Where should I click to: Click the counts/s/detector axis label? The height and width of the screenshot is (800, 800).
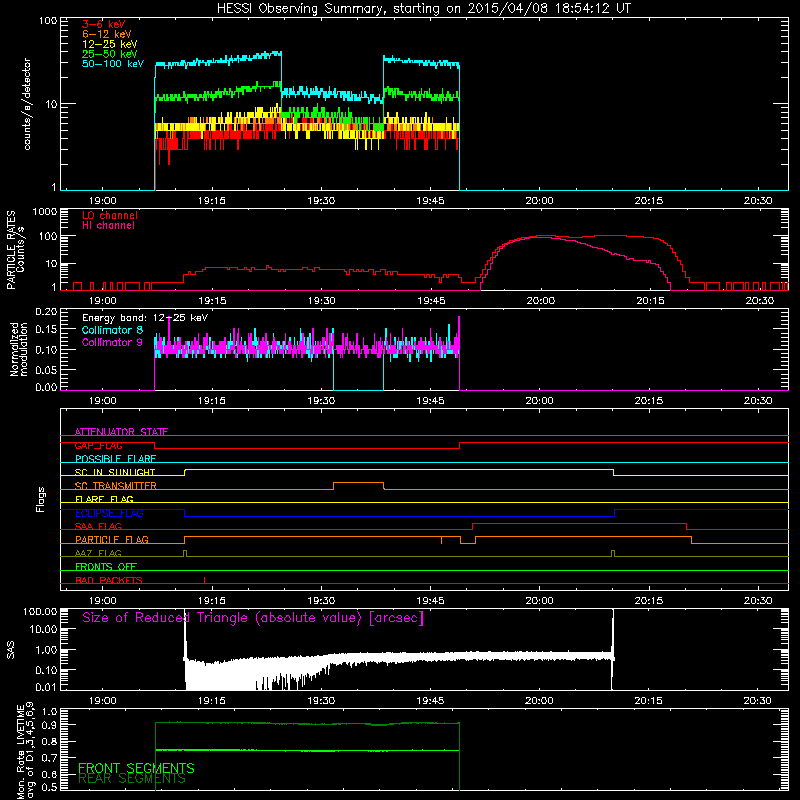click(27, 104)
